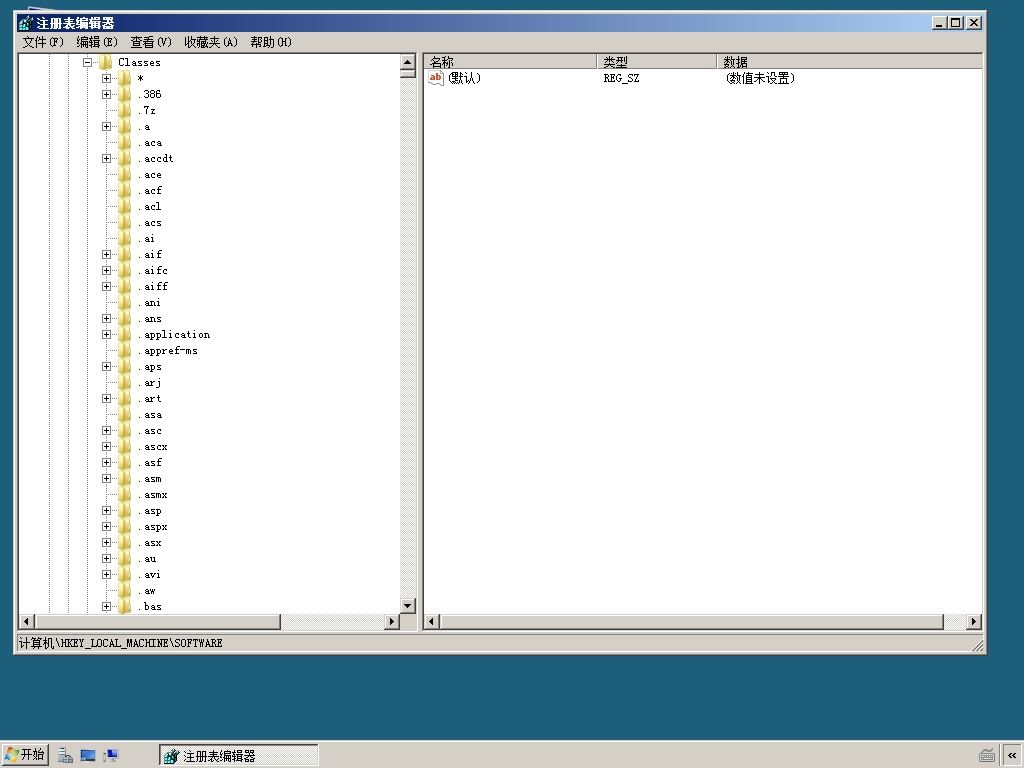Open the 编辑(E) menu
Screen dimensions: 1024x768
(97, 42)
